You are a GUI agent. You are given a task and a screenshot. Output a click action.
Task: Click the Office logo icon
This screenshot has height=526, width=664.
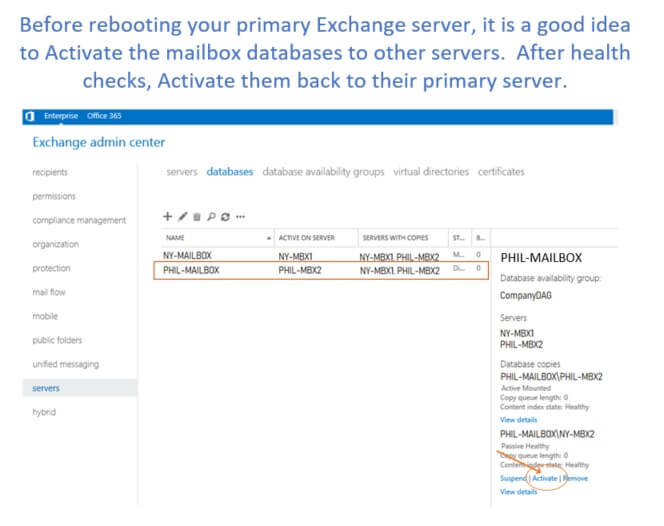pyautogui.click(x=30, y=116)
